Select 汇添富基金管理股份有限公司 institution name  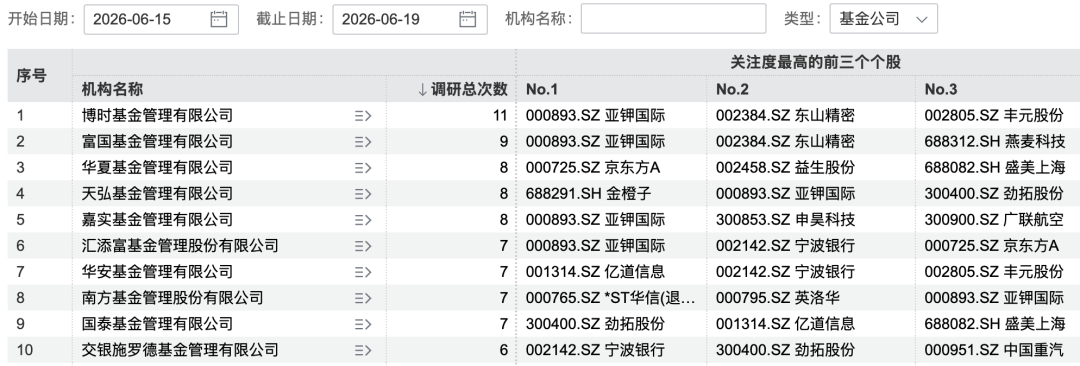180,246
